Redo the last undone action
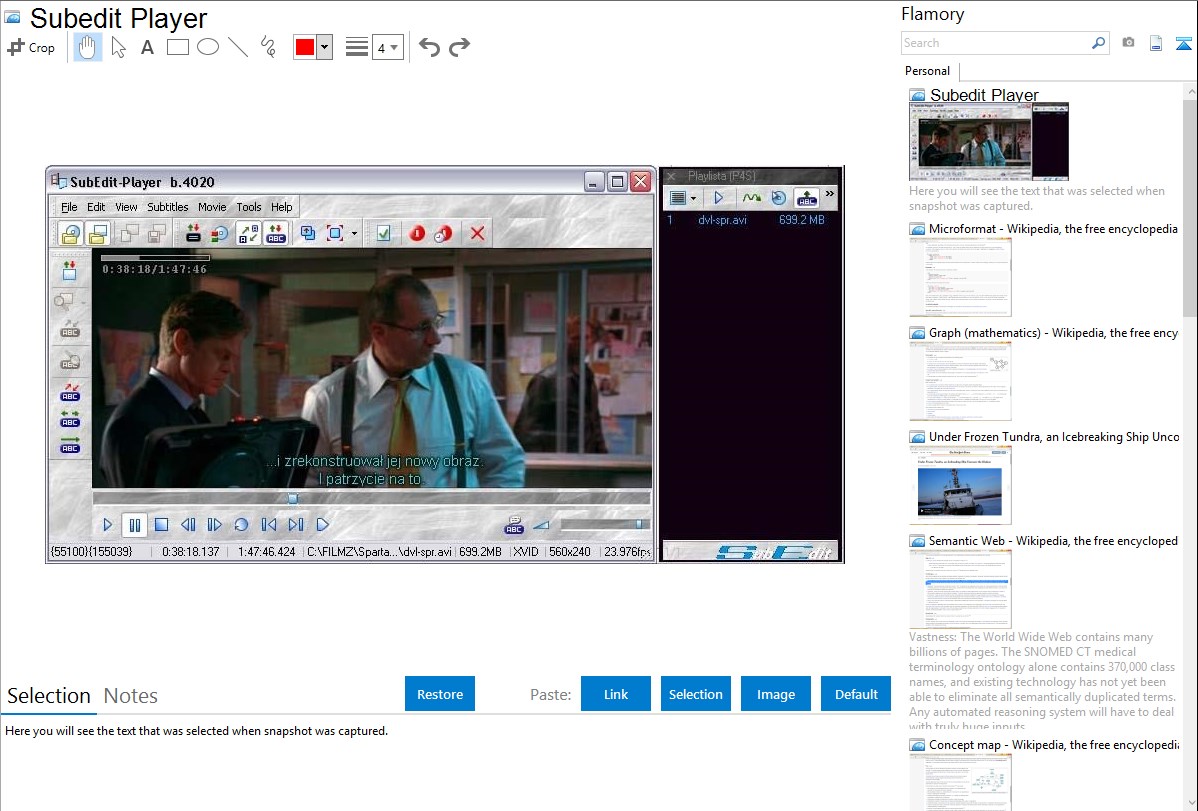This screenshot has width=1198, height=811. (x=459, y=47)
